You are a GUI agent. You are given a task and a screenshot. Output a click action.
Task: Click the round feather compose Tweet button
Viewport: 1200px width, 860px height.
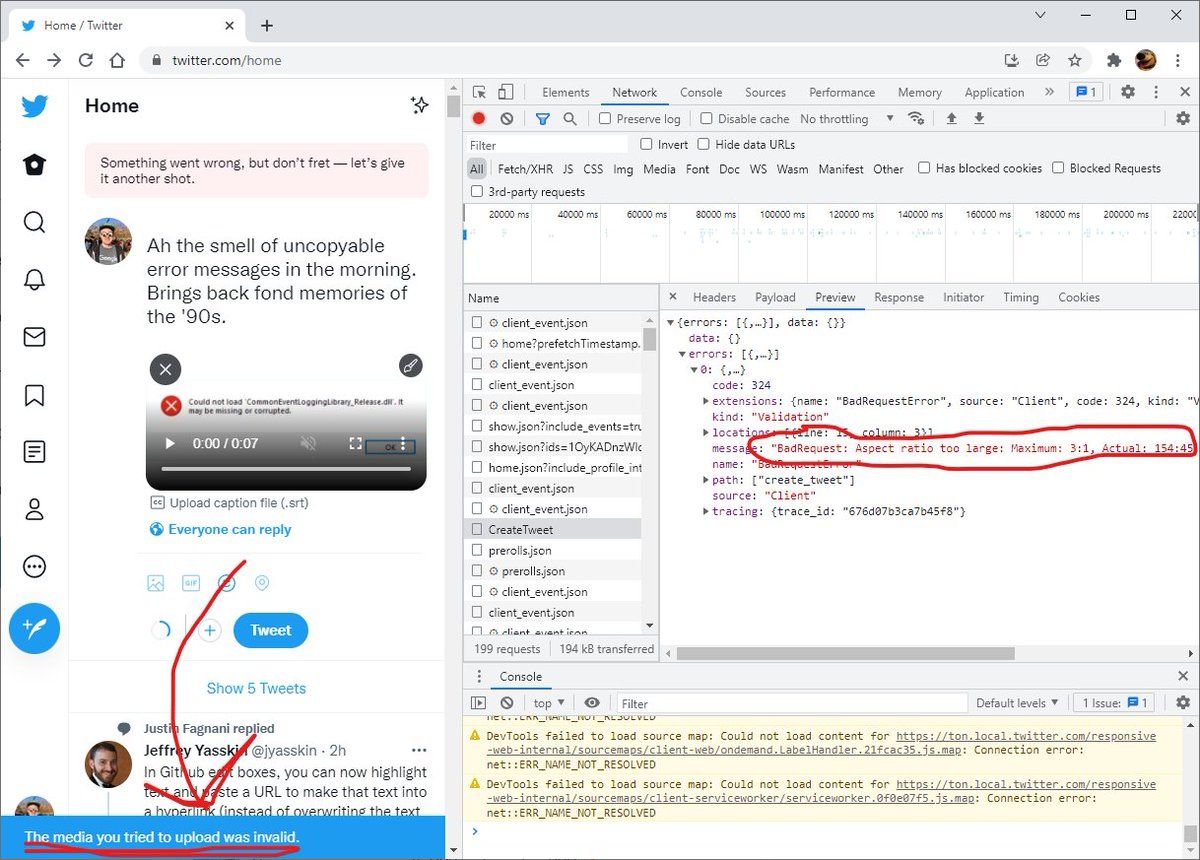(35, 629)
